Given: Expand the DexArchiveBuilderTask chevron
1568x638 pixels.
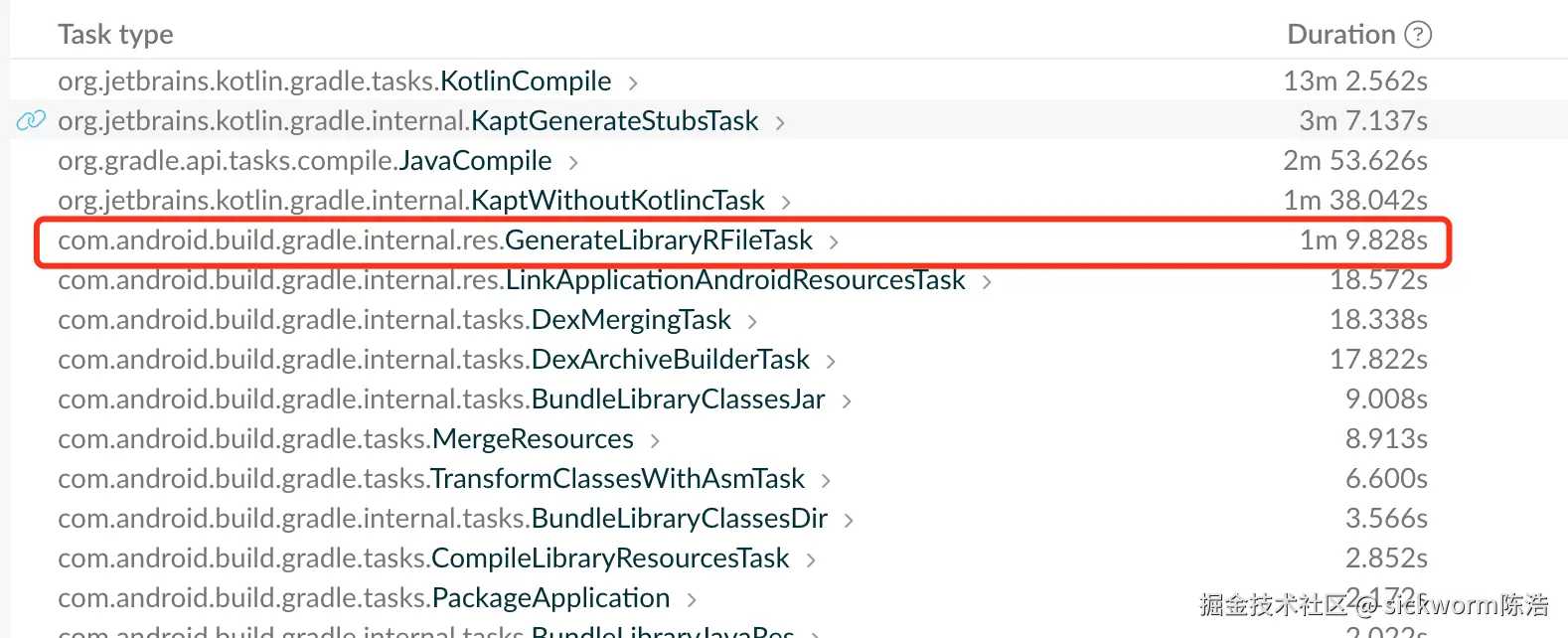Looking at the screenshot, I should tap(831, 361).
